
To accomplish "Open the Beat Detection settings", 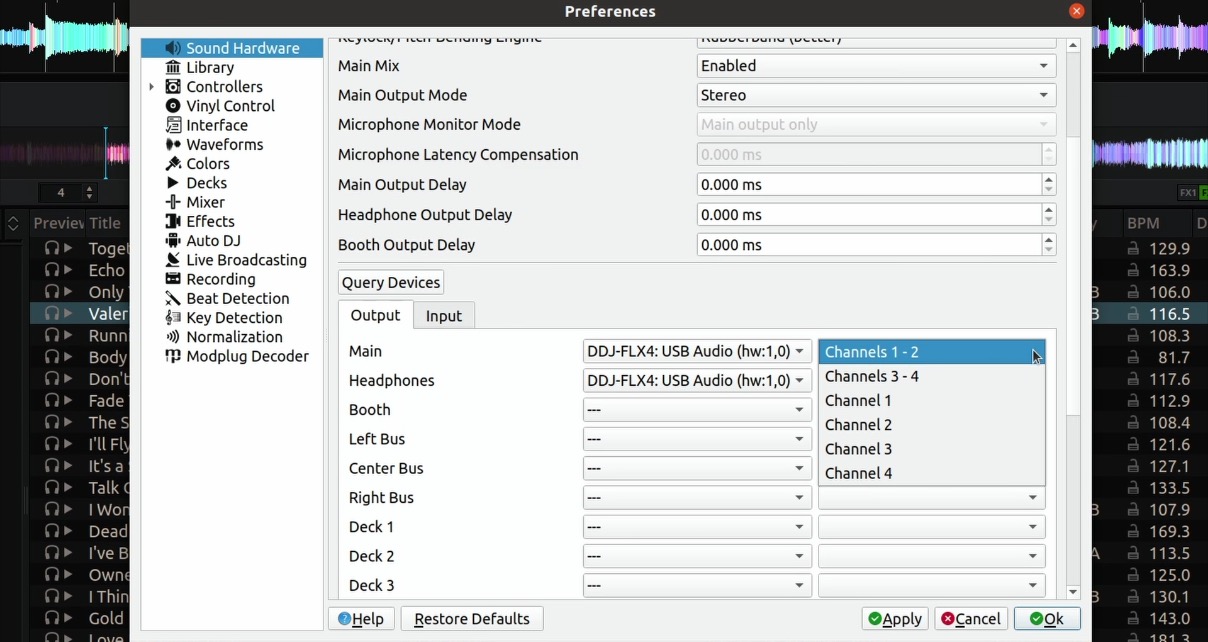I will pos(235,298).
